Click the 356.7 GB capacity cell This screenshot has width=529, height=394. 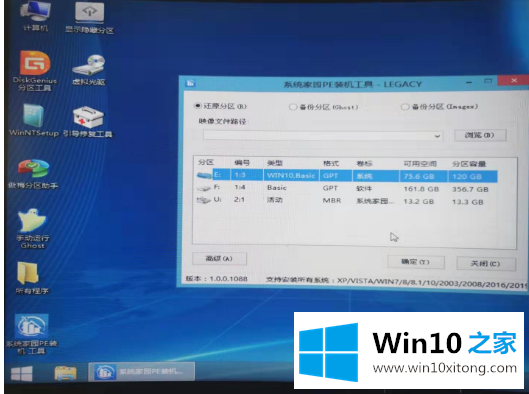(470, 189)
